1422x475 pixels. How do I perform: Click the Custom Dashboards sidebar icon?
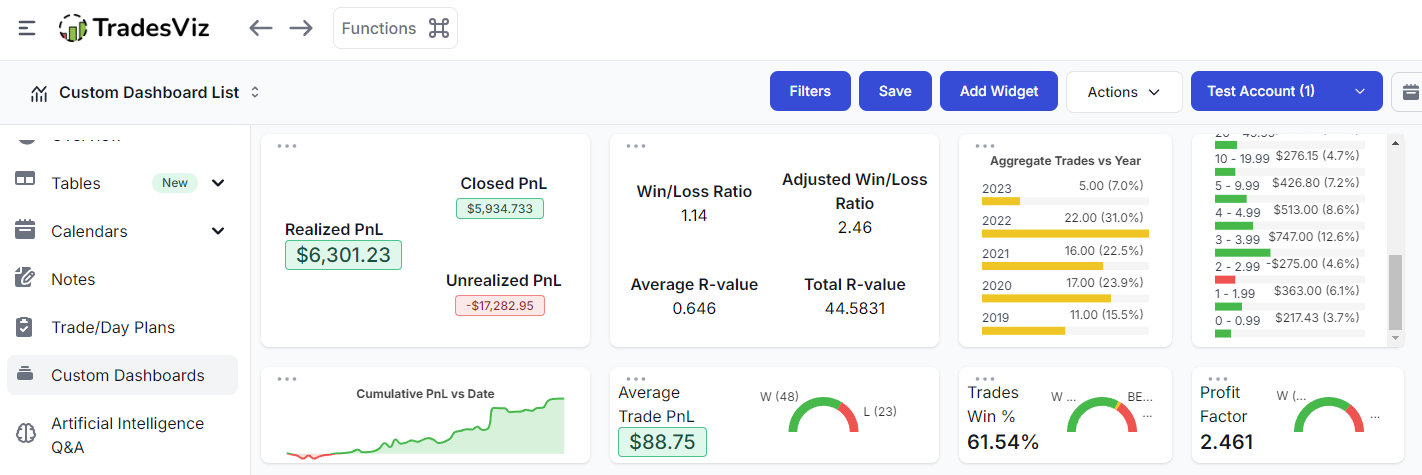click(25, 374)
